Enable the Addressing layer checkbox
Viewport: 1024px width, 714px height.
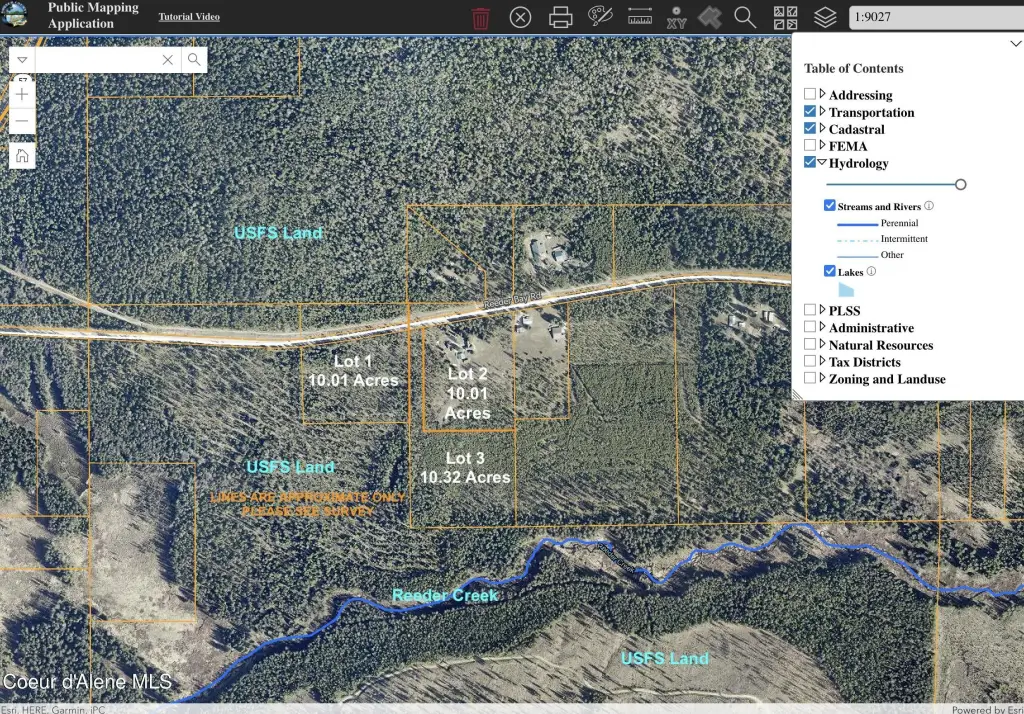[810, 94]
